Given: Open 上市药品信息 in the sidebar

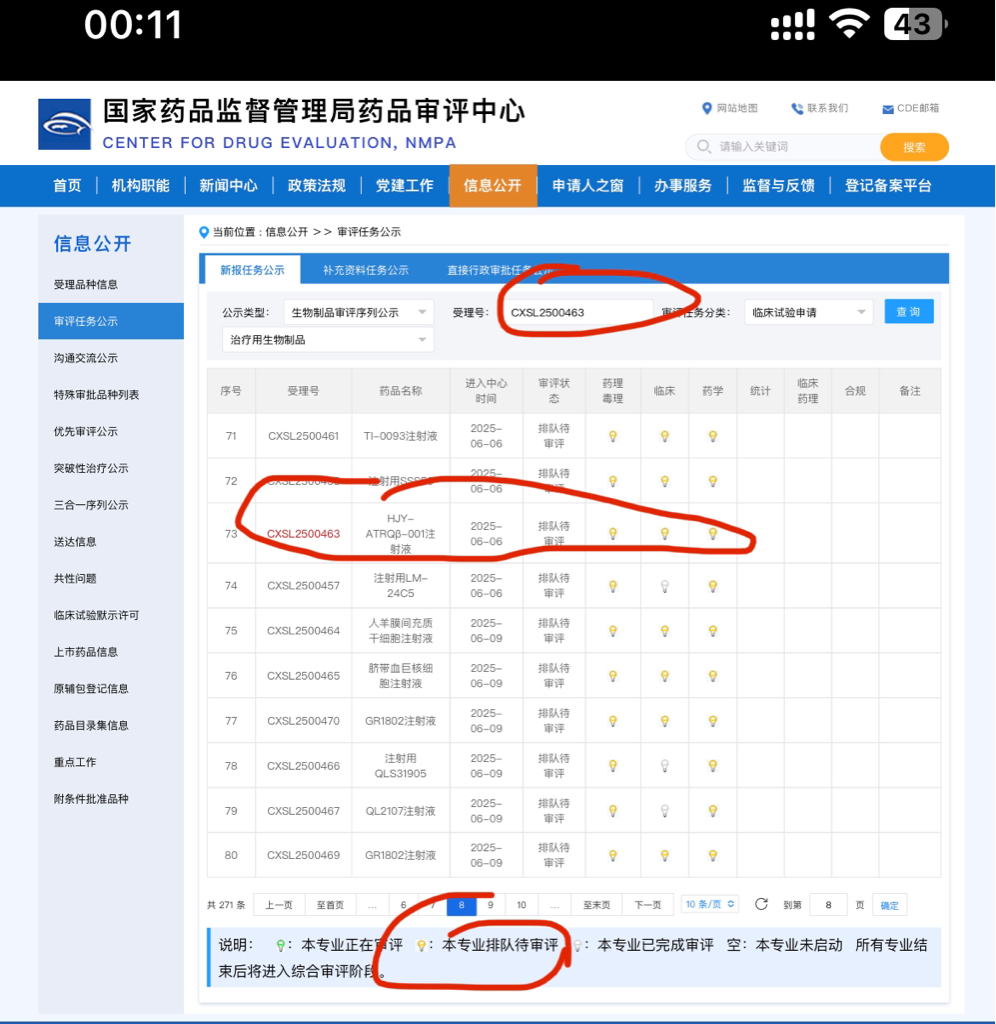Looking at the screenshot, I should tap(86, 652).
